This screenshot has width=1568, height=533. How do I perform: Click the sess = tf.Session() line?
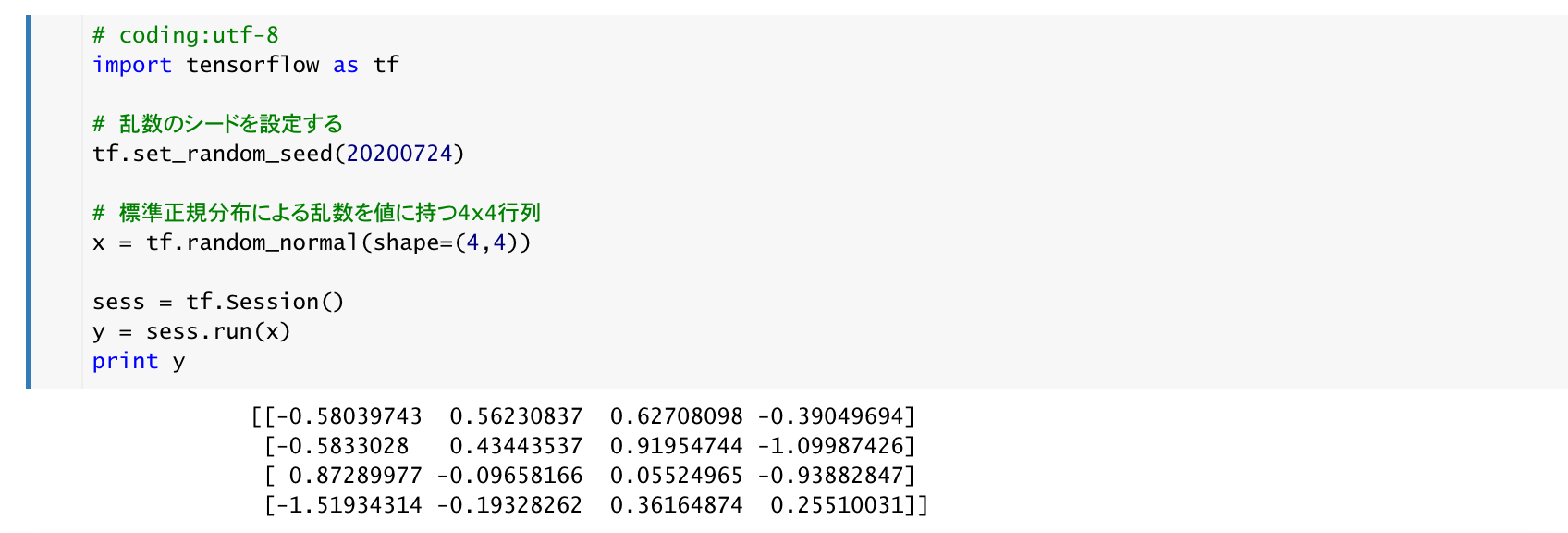[x=218, y=302]
